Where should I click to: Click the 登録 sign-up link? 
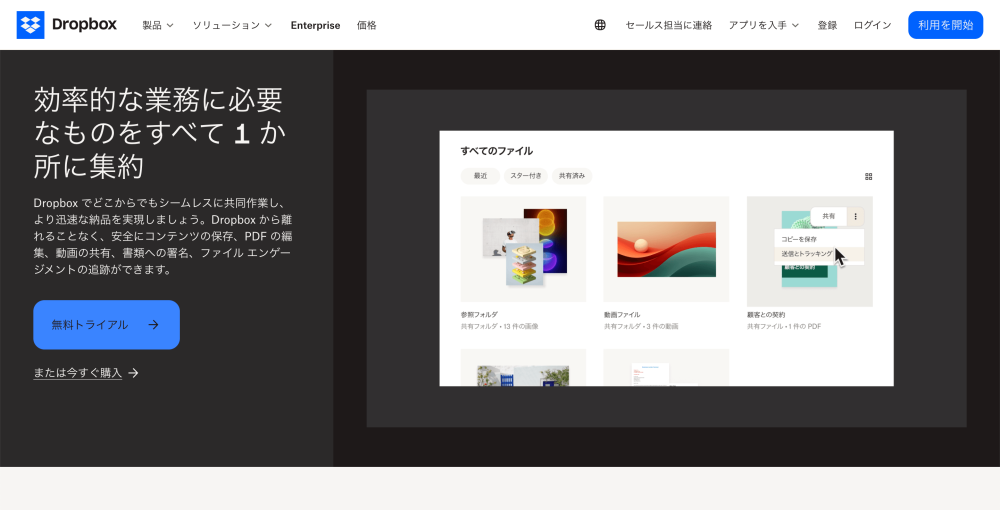tap(827, 25)
